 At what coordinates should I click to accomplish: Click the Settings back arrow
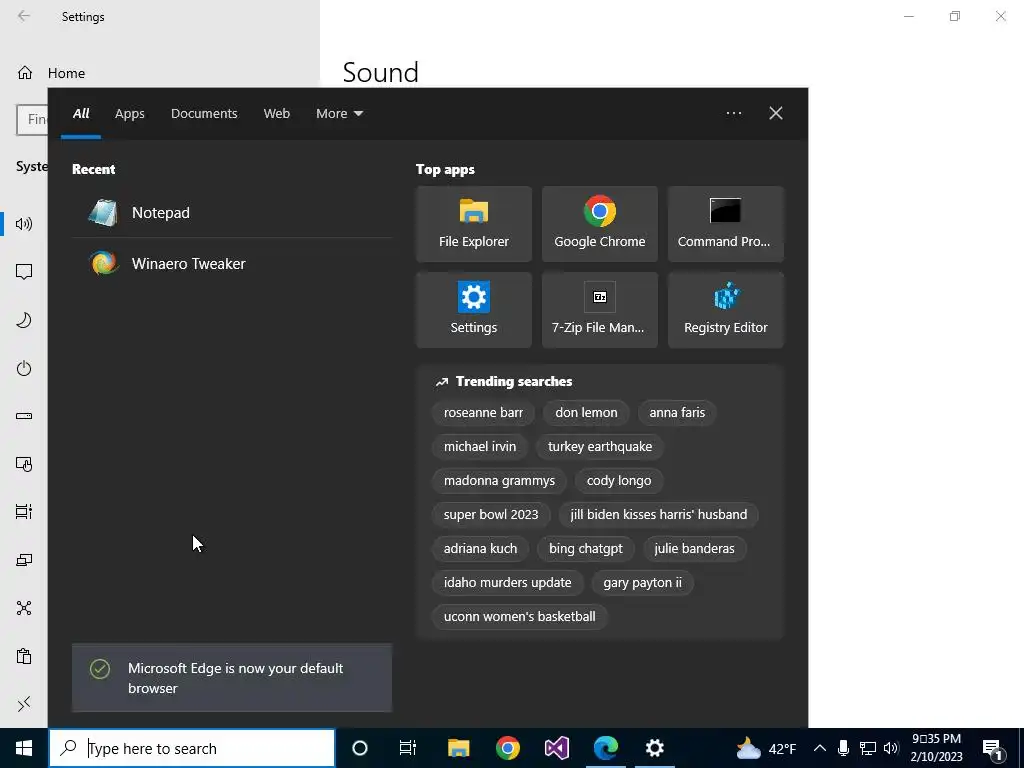(24, 16)
